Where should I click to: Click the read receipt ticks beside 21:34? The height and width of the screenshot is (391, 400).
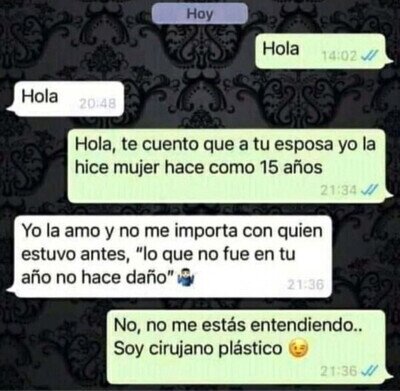[369, 190]
